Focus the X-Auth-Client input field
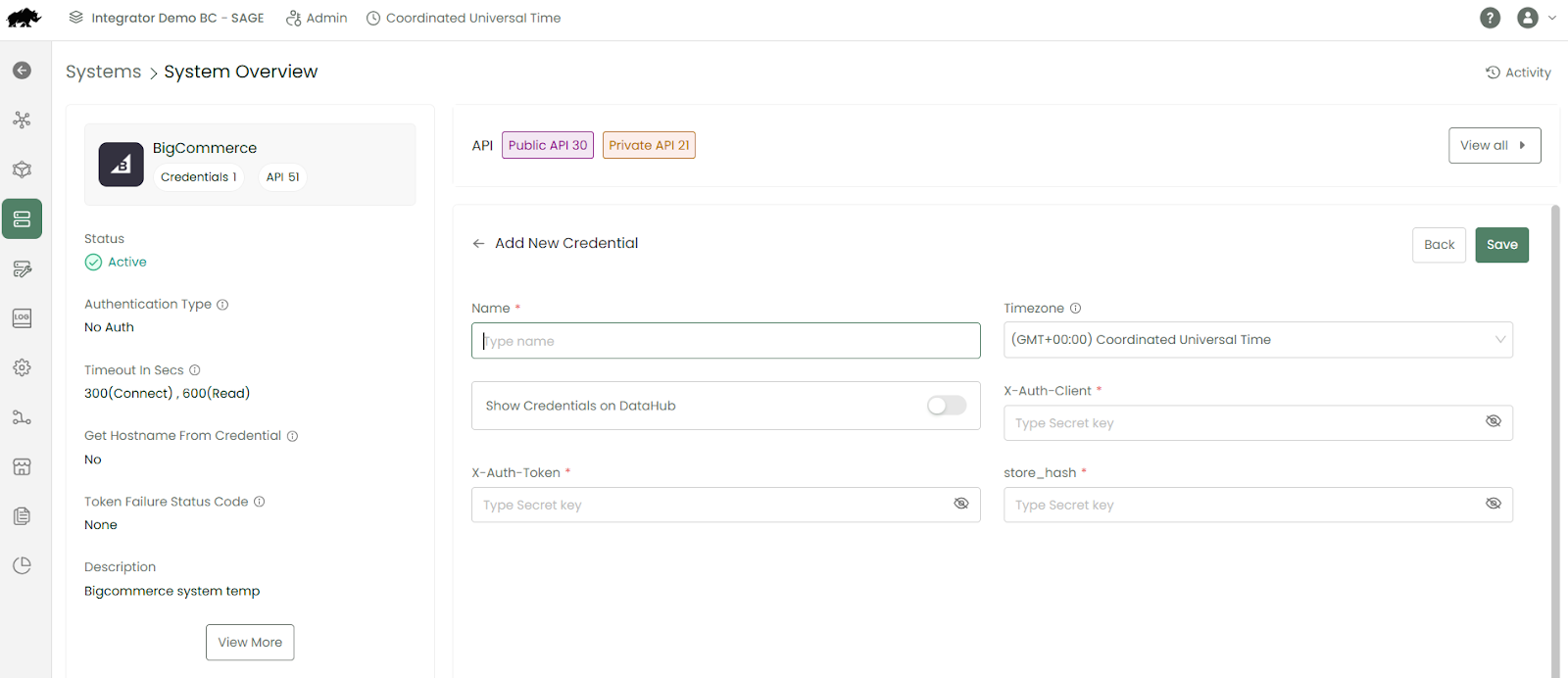Screen dimensions: 1568x678 (1258, 423)
